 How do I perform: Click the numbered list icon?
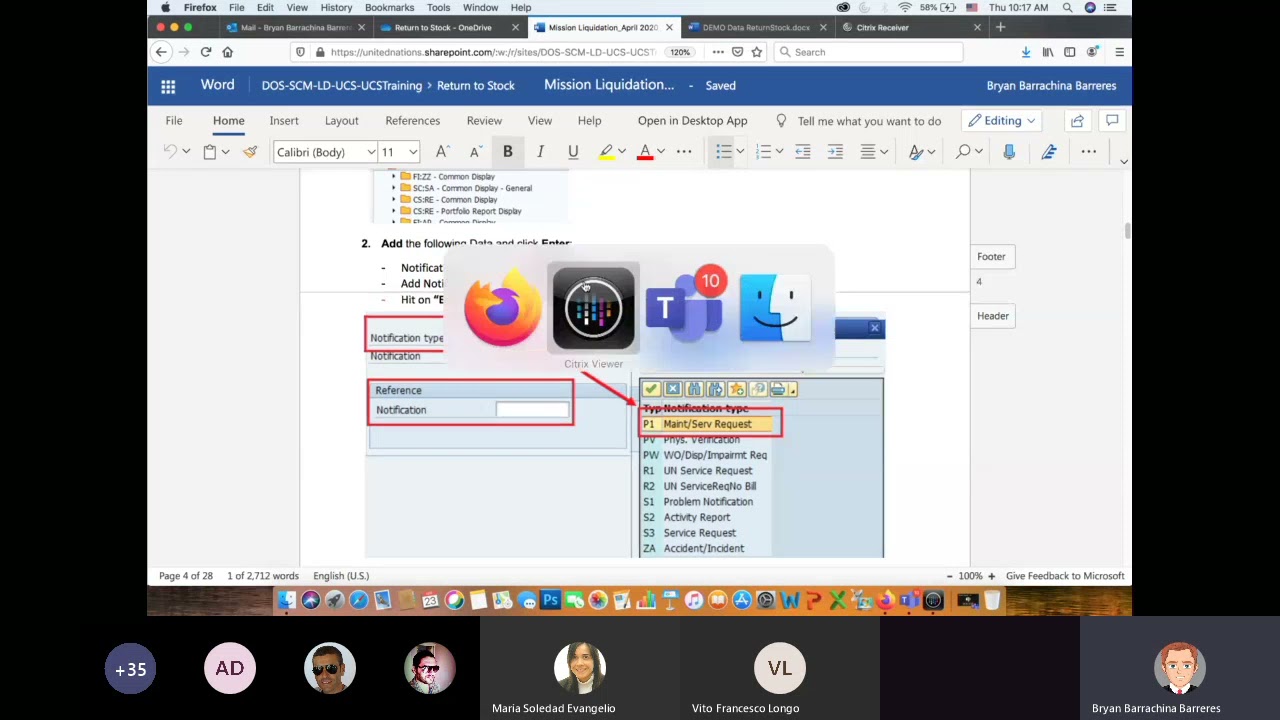click(x=763, y=152)
